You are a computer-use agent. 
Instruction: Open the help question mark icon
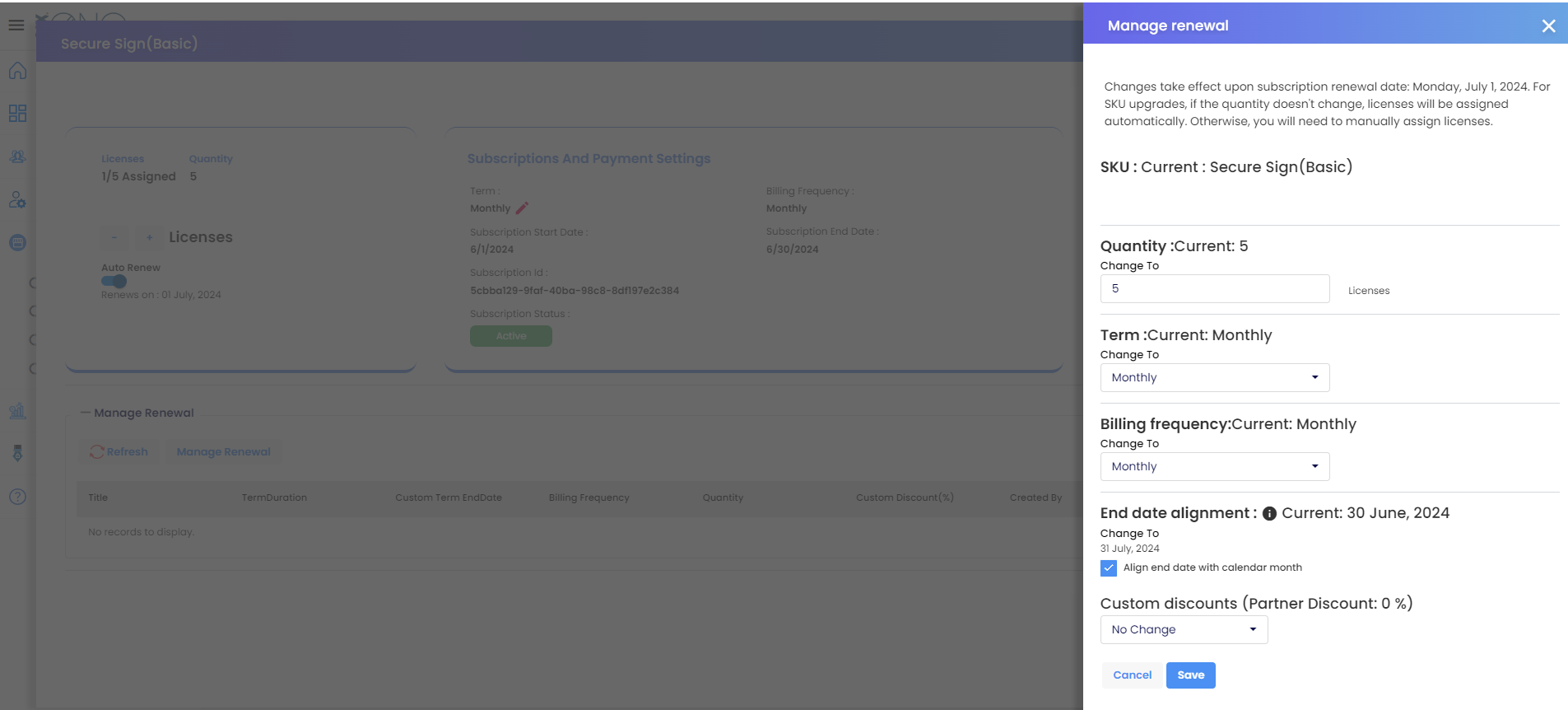coord(17,497)
